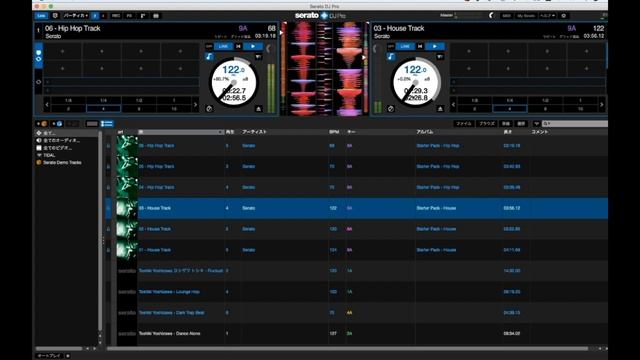Screen dimensions: 640x360
Task: Shift right deck auto-loop sizes right
Action: (x=602, y=105)
